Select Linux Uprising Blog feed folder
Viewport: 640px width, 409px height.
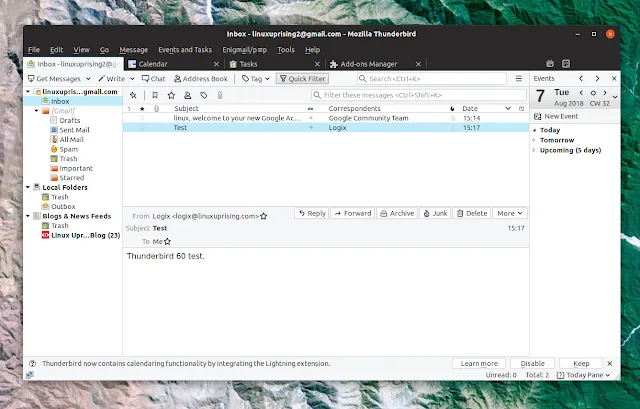pos(85,235)
